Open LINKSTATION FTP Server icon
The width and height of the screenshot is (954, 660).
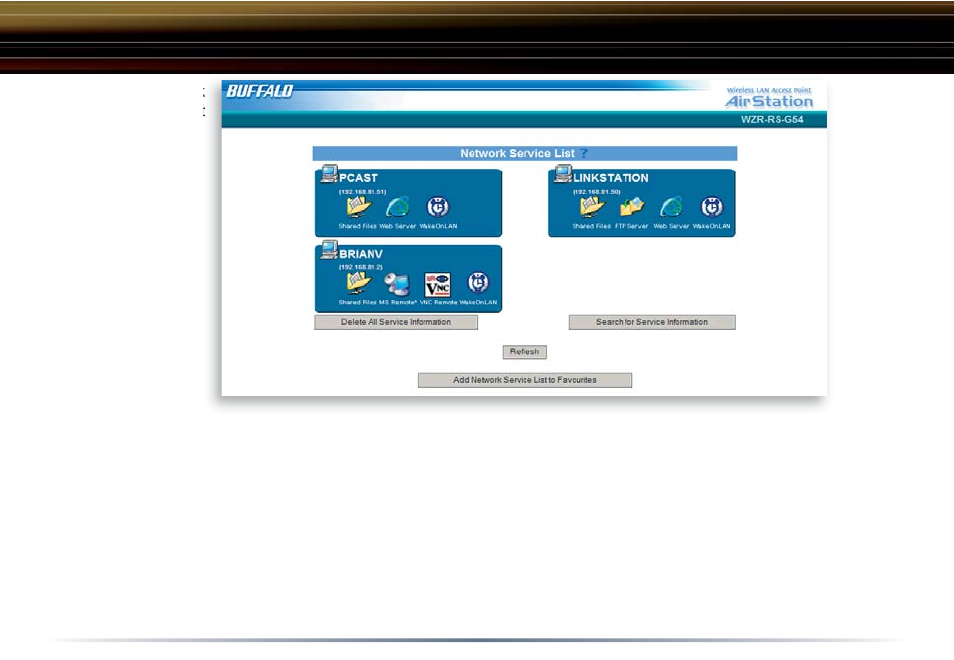tap(632, 207)
